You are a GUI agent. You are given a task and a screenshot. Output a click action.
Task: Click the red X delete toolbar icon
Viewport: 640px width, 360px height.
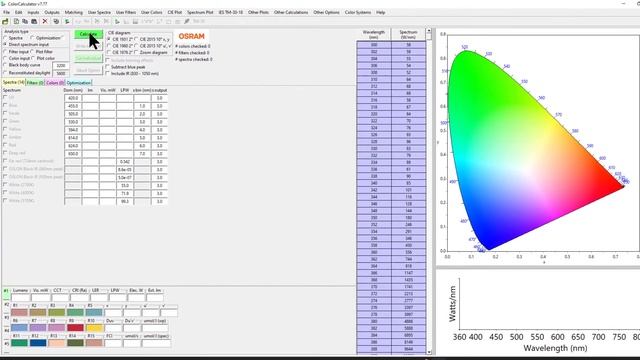[45, 21]
